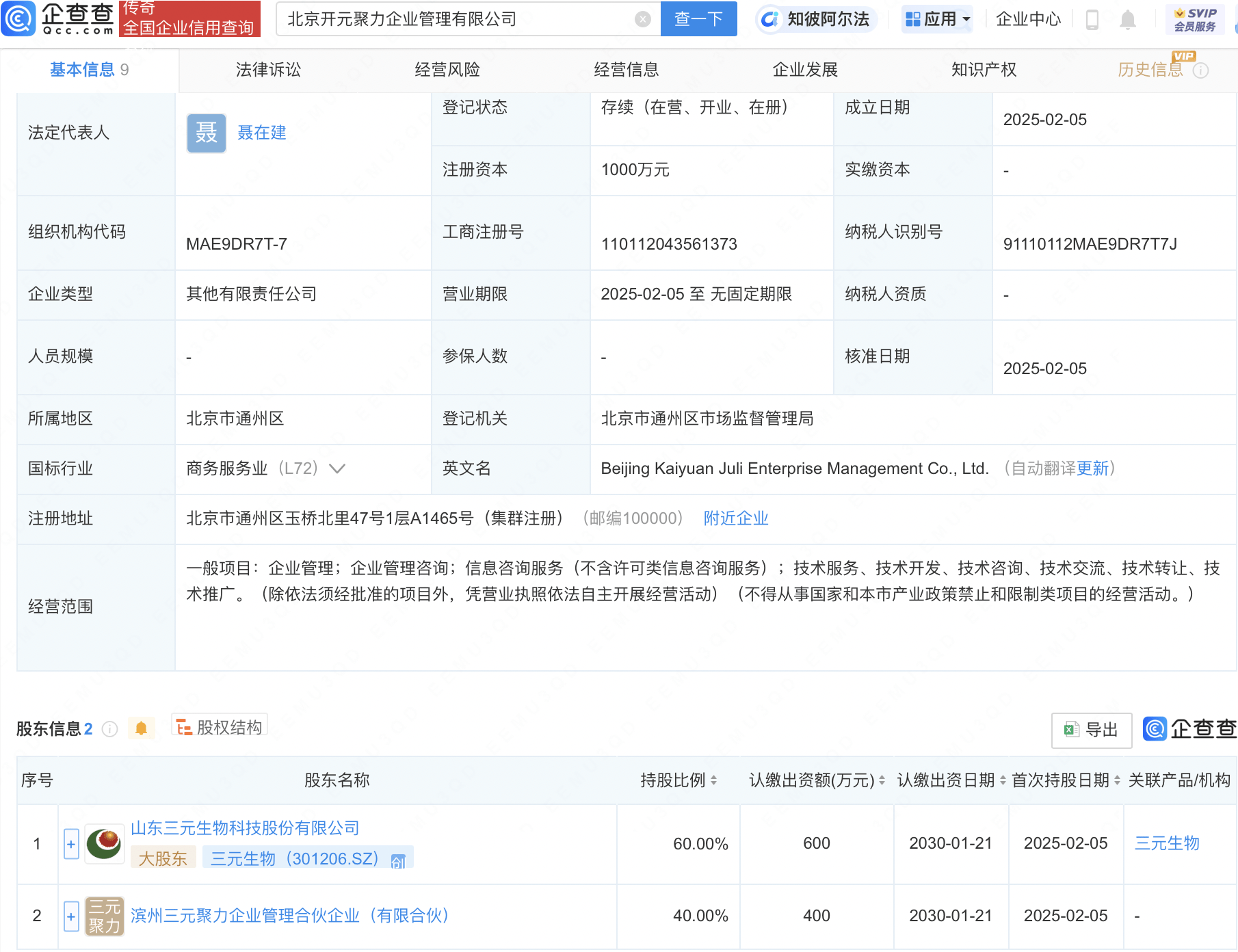1238x952 pixels.
Task: Click the notification bell icon
Action: pyautogui.click(x=1128, y=18)
